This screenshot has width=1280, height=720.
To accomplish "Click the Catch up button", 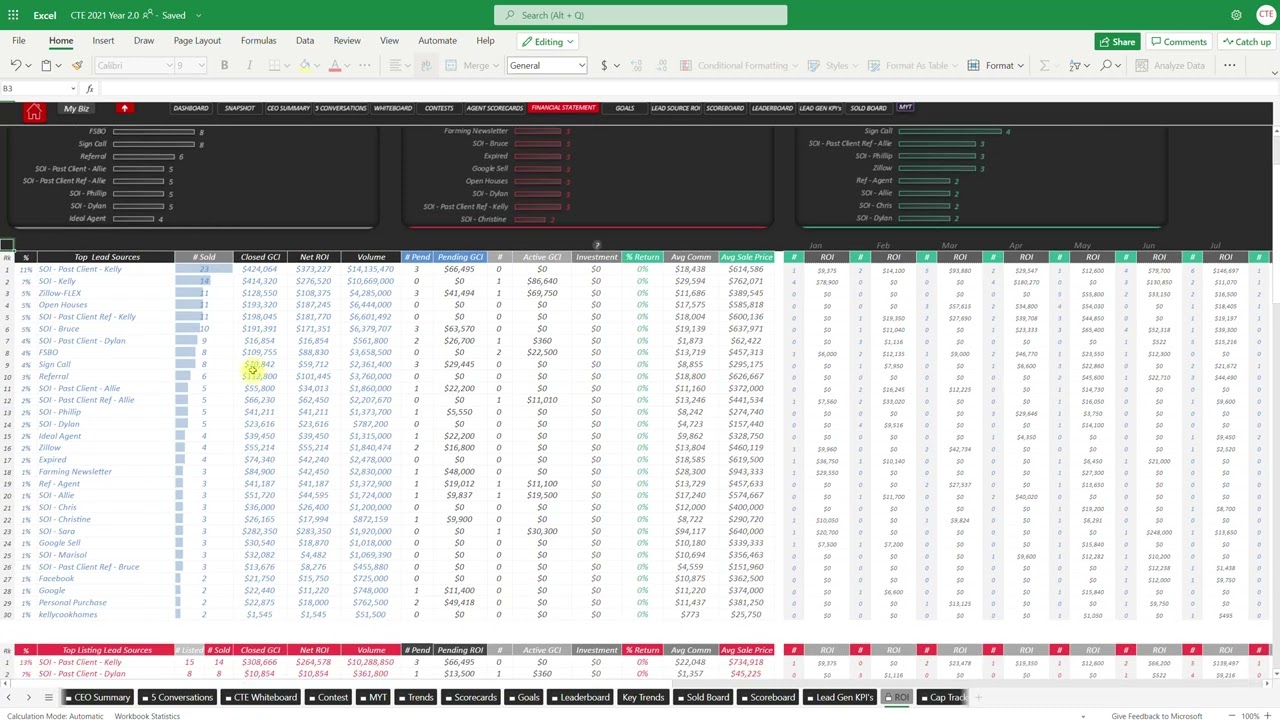I will pos(1246,42).
